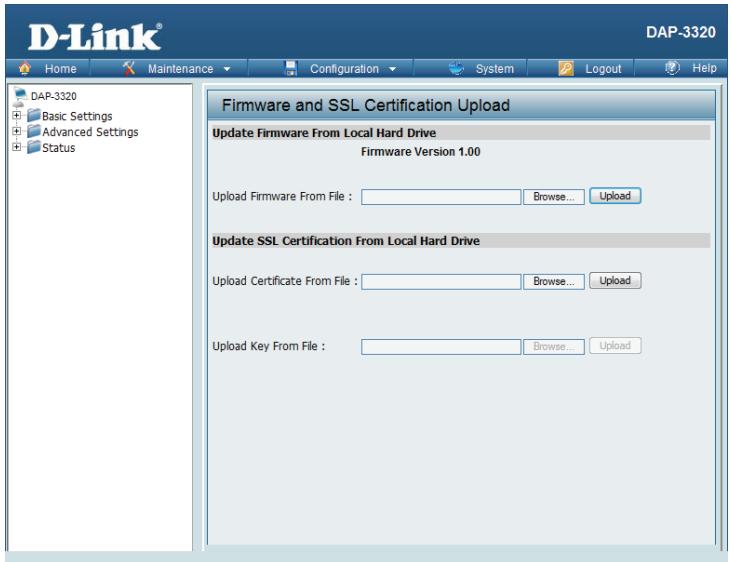The width and height of the screenshot is (731, 562).
Task: Open the Configuration dropdown arrow
Action: [392, 69]
